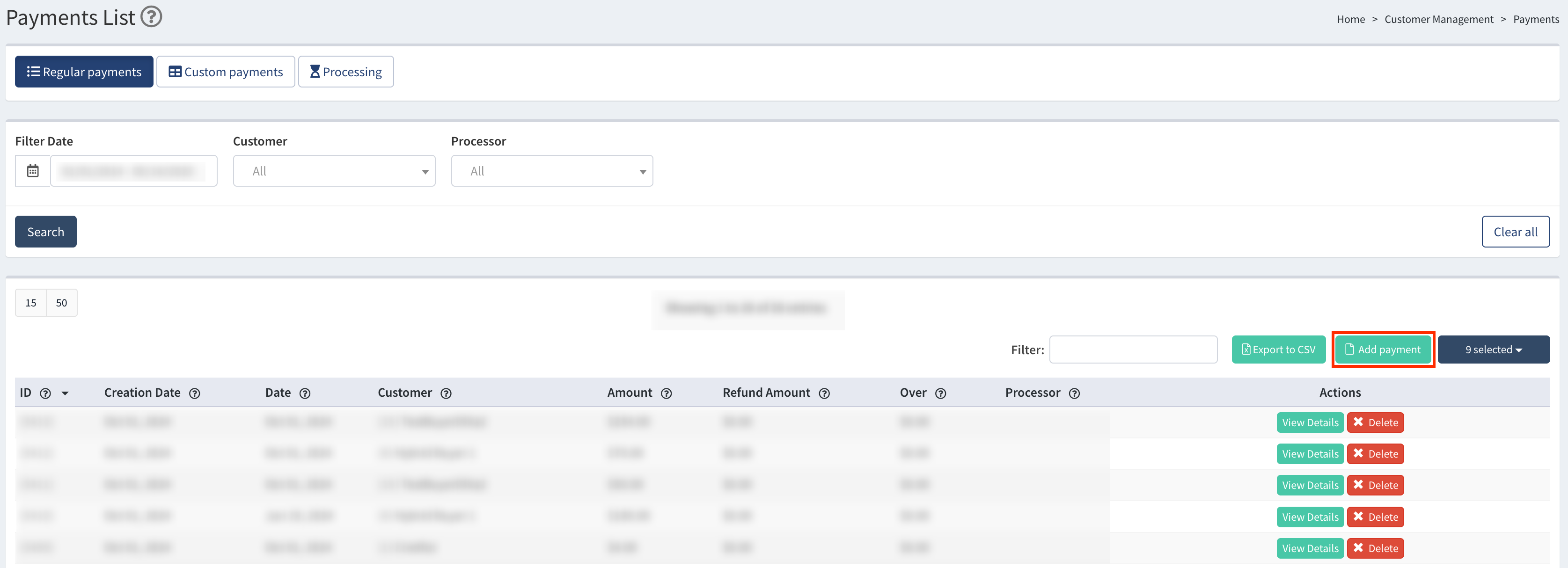1568x568 pixels.
Task: Open the Processing tab
Action: [346, 72]
